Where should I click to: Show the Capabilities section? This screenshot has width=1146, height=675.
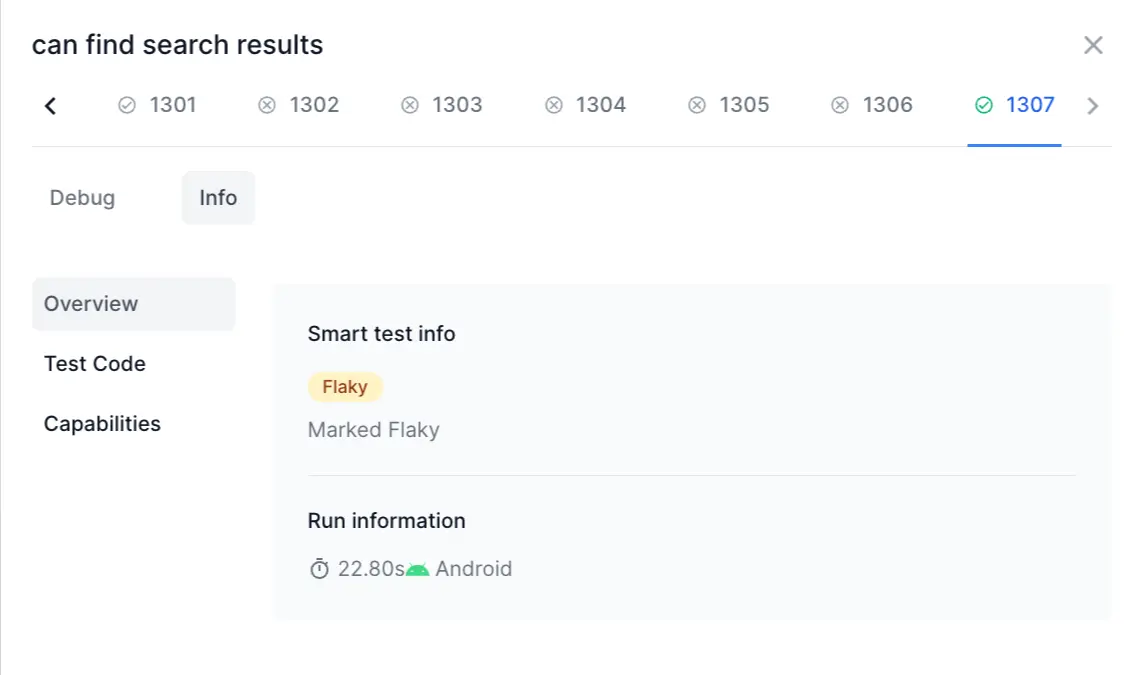point(102,424)
